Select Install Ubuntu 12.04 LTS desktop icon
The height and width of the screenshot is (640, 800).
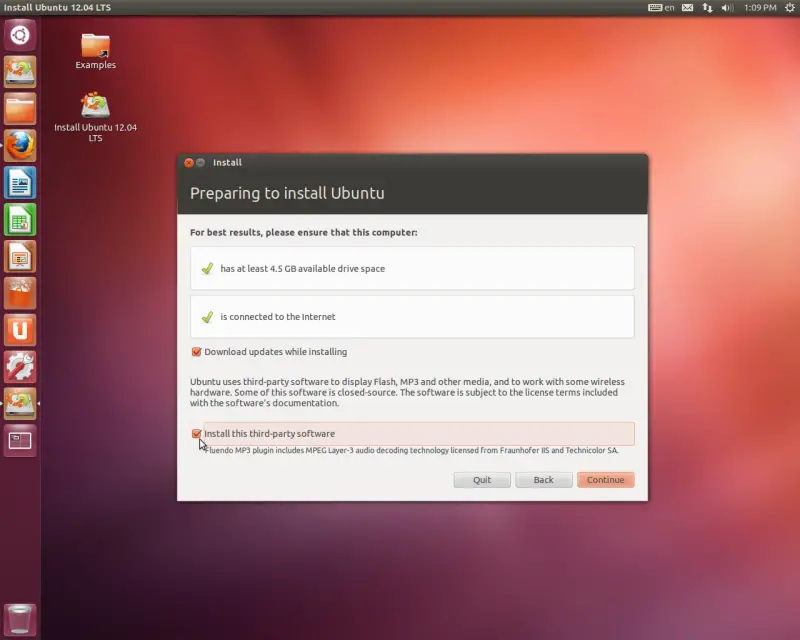[95, 117]
